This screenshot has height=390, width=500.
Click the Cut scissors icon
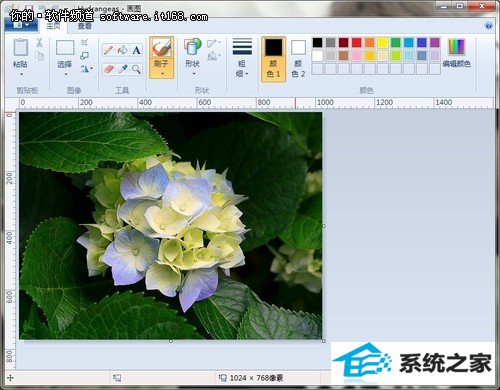(x=39, y=42)
